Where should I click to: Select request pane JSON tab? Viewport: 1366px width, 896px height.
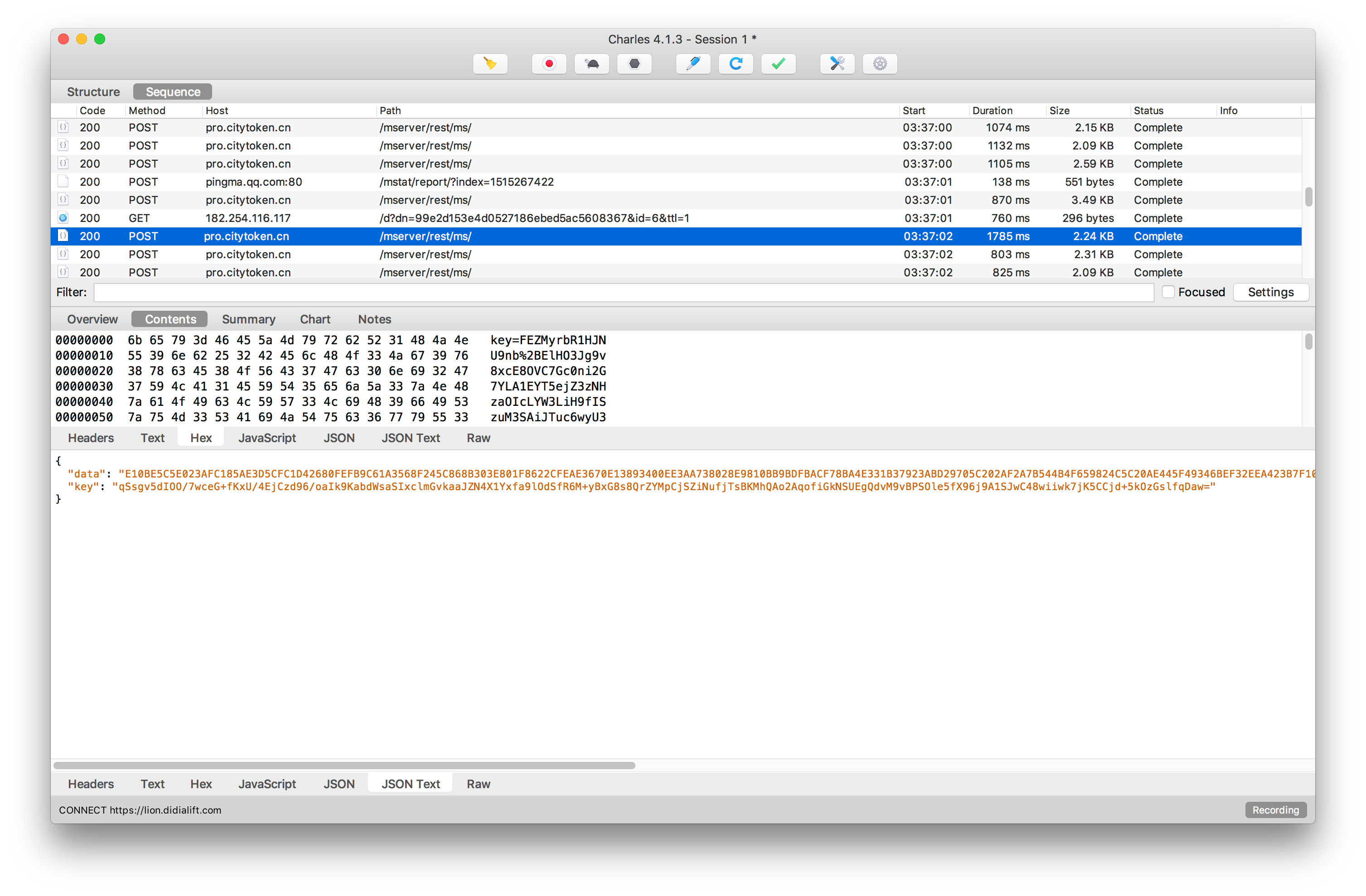point(339,438)
